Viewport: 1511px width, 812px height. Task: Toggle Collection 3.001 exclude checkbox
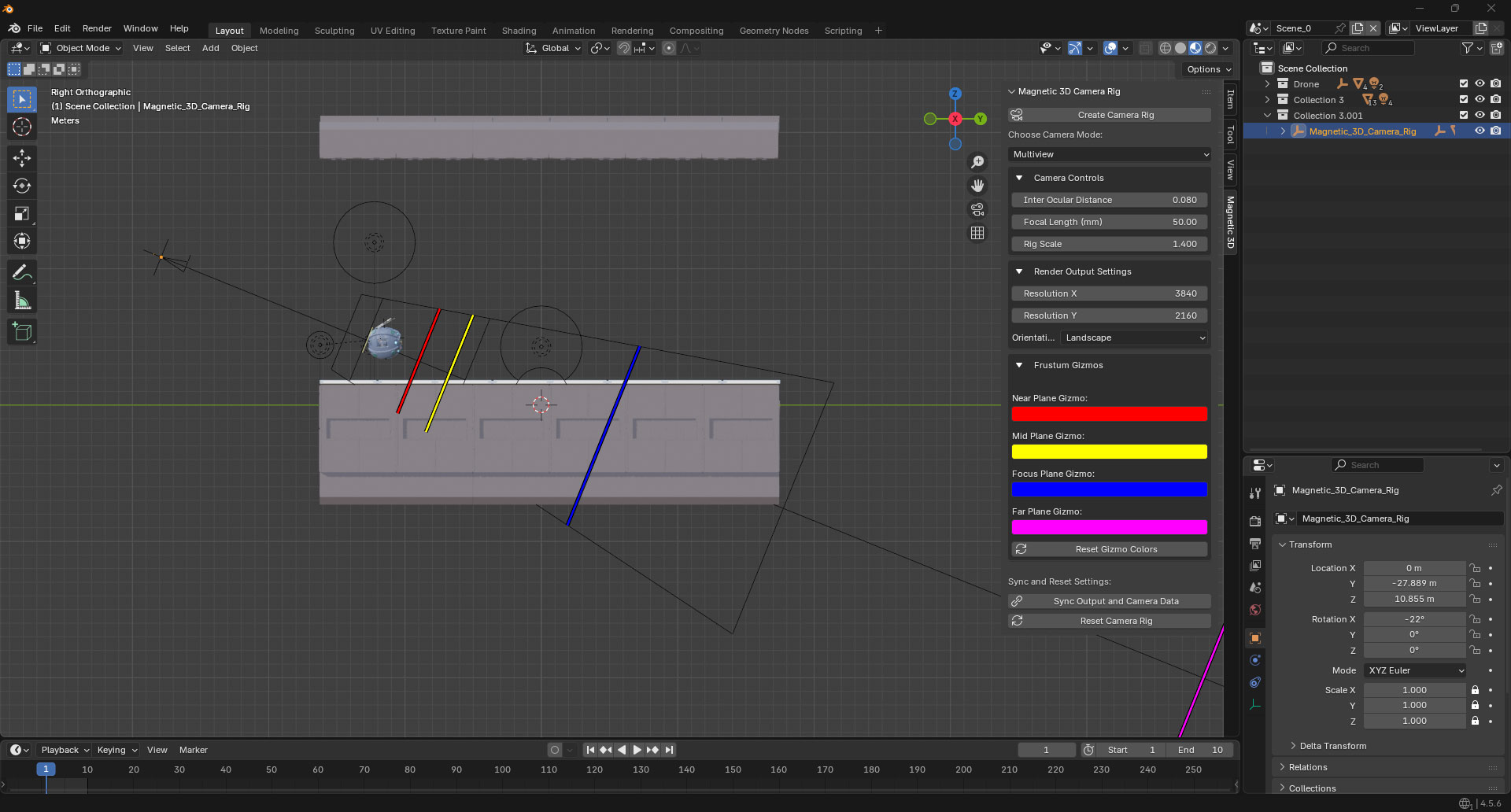[1464, 115]
